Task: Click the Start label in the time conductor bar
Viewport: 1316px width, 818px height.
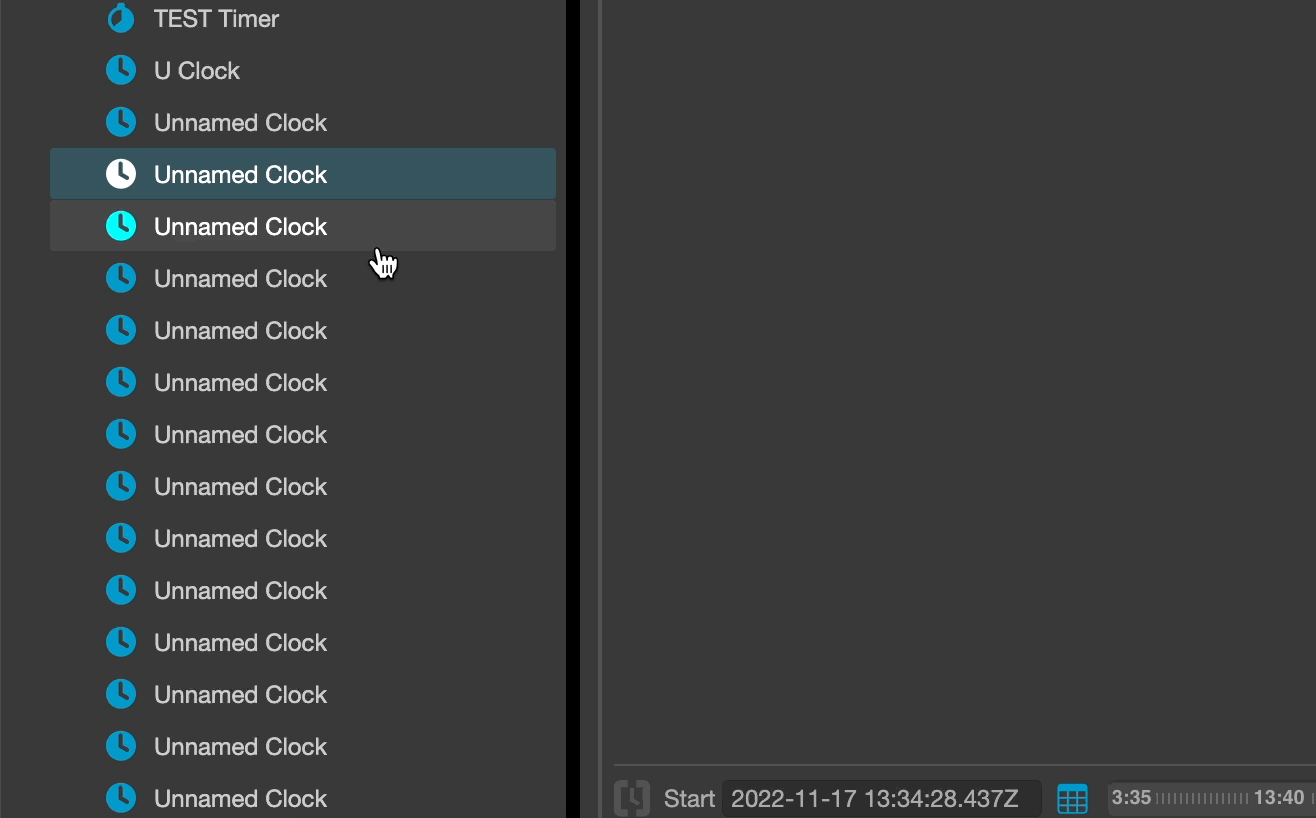Action: click(x=689, y=798)
